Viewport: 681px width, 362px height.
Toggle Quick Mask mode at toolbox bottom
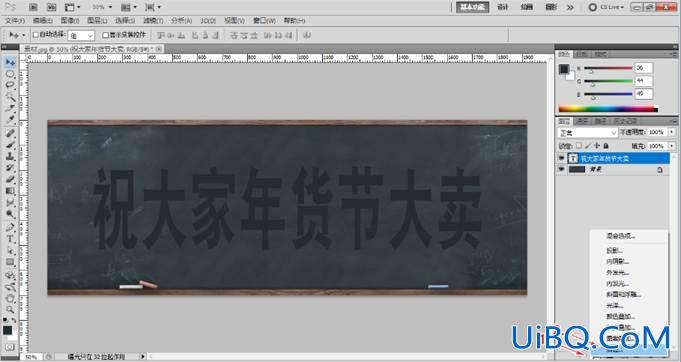tap(10, 347)
